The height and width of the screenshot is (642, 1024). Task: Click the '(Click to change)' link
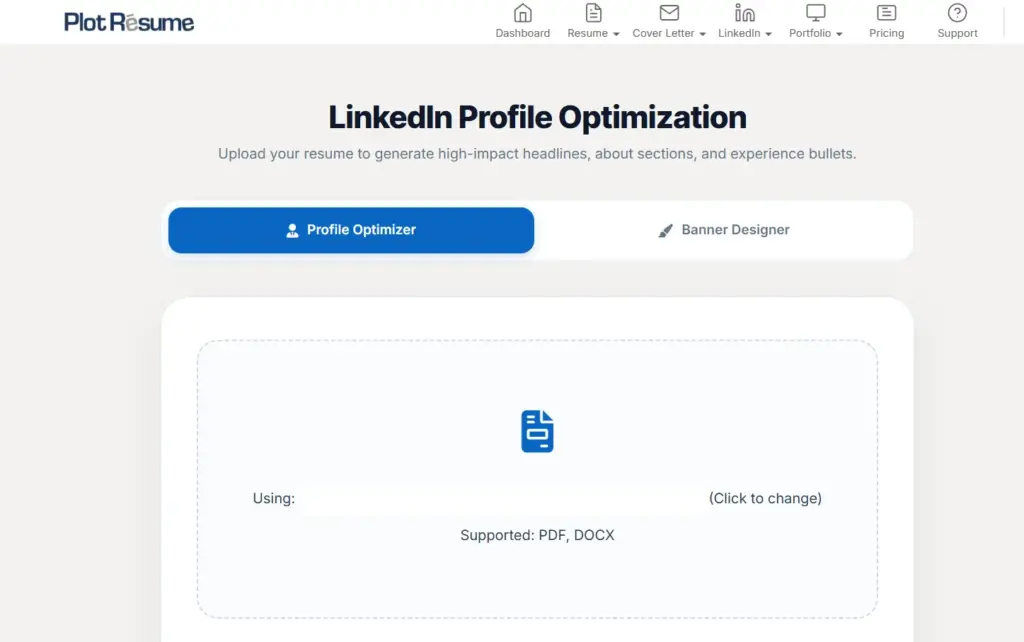pyautogui.click(x=765, y=498)
